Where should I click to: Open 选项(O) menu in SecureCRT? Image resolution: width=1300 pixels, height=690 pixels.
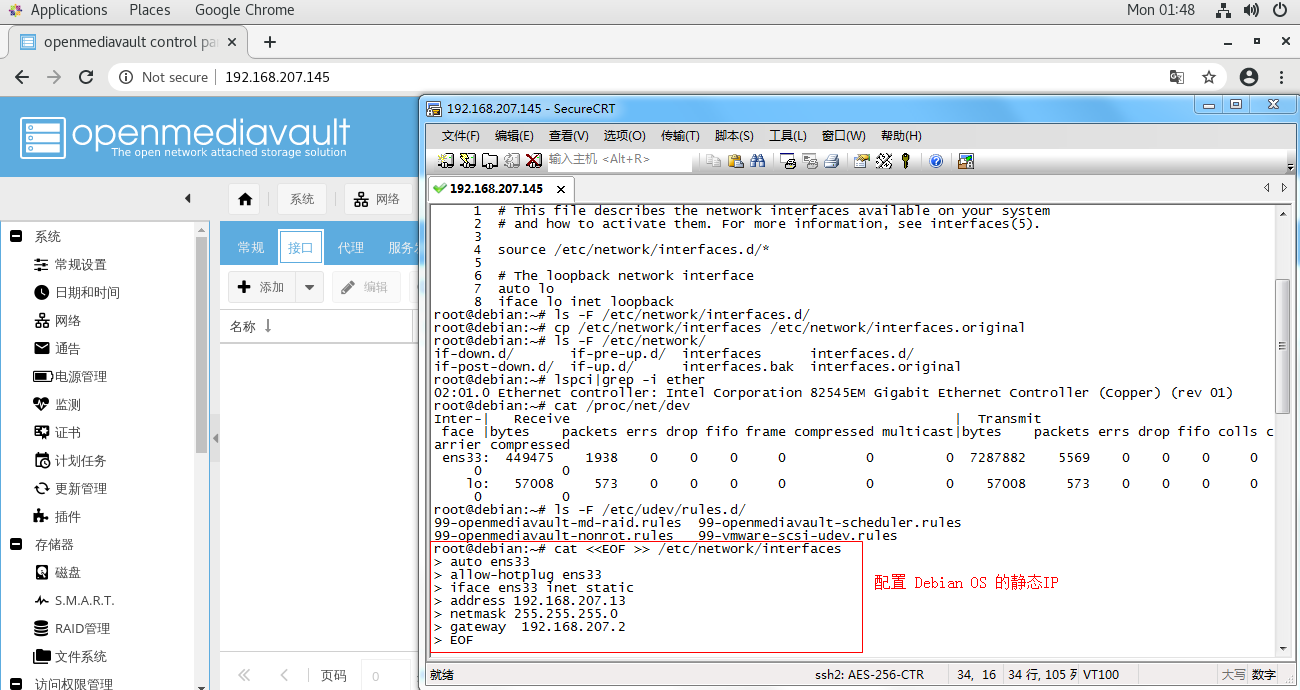(624, 135)
